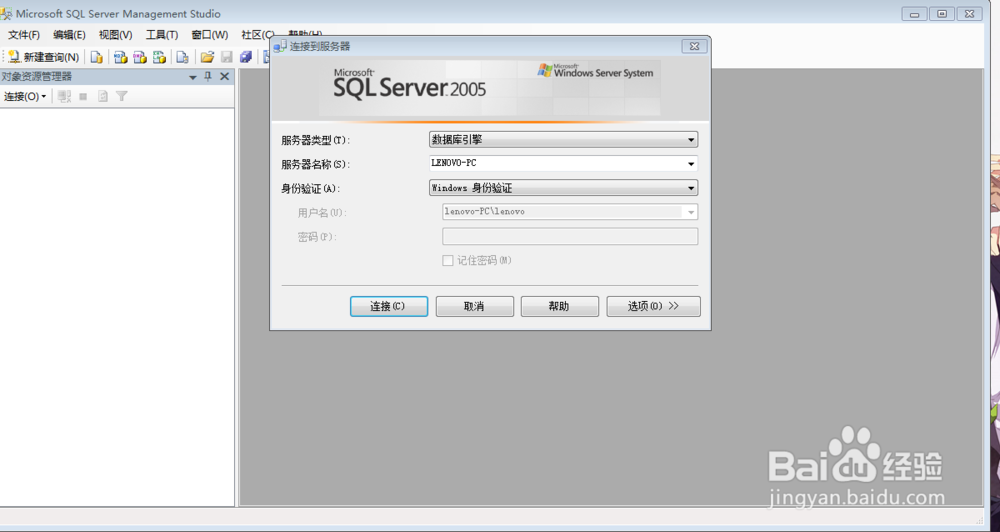Click the grayed-out Save disk icon
The width and height of the screenshot is (1000, 532).
(226, 57)
